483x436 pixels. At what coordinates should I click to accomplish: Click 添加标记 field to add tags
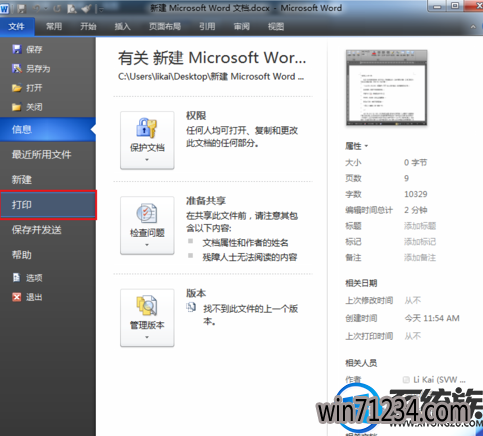click(x=420, y=242)
